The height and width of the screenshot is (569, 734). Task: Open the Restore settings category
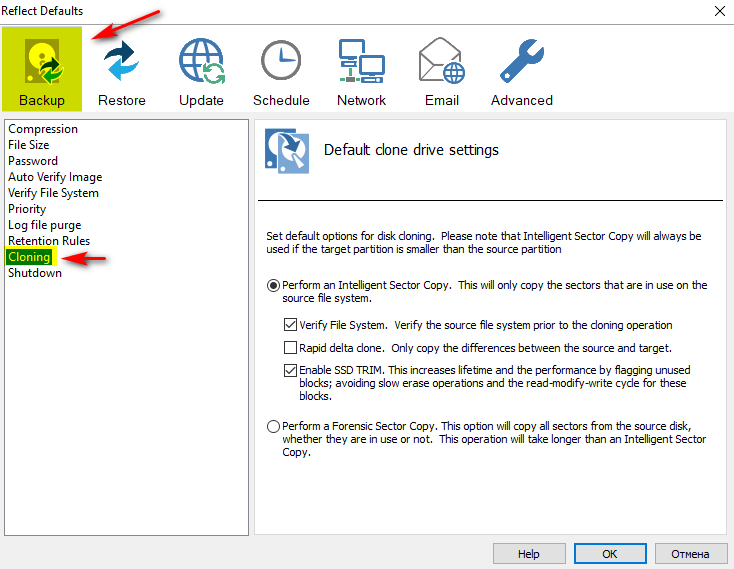pyautogui.click(x=122, y=73)
